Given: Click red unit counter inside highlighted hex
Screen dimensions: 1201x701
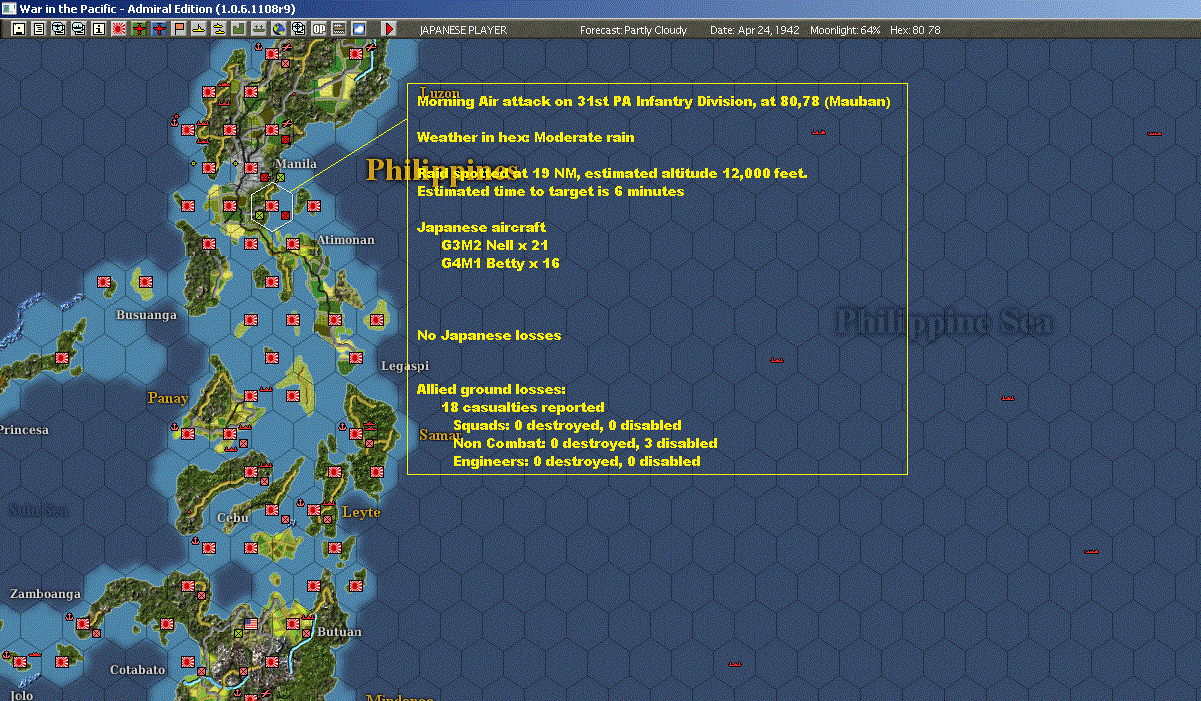Looking at the screenshot, I should 285,215.
